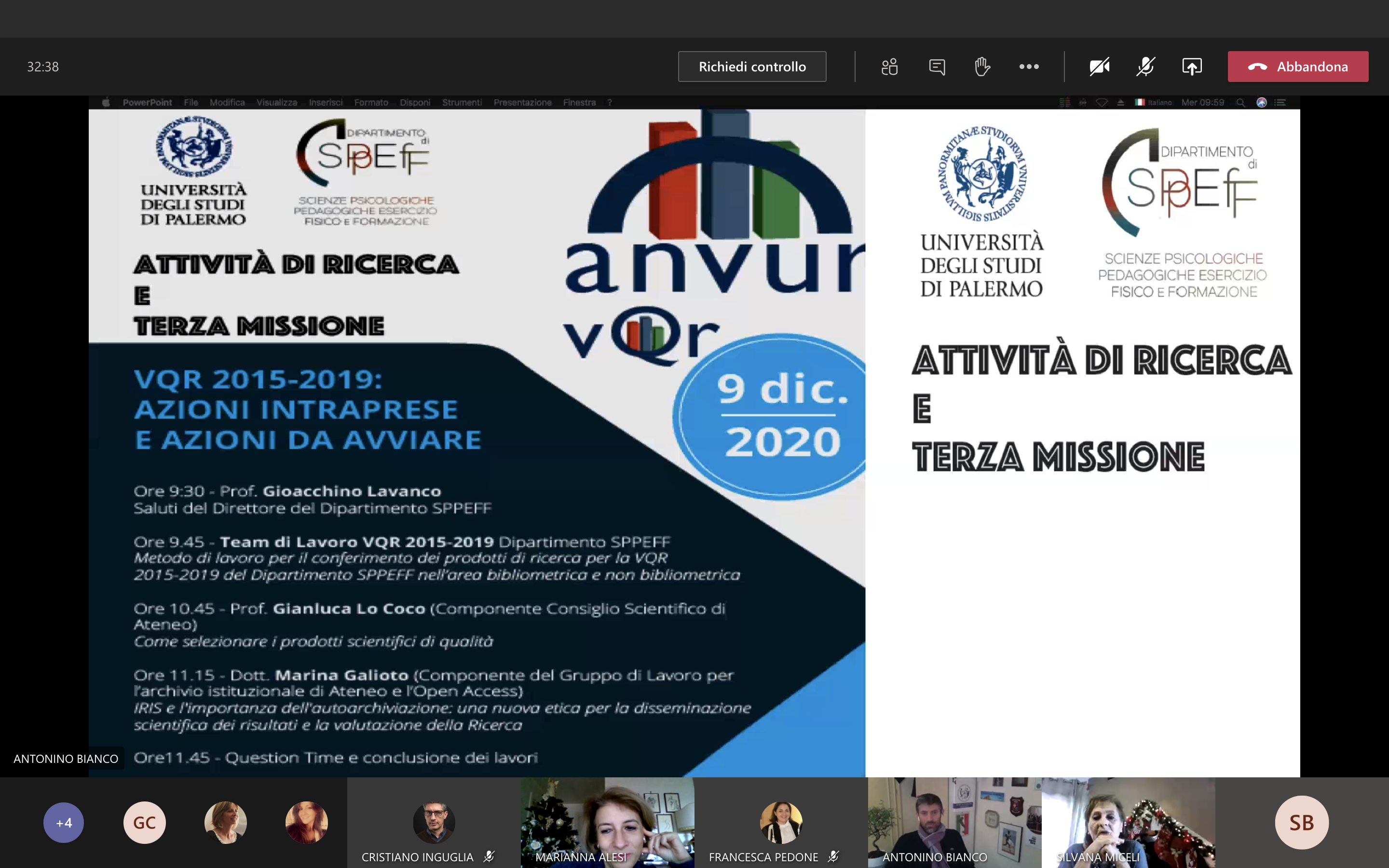Select Antonino Bianco's video tile
1389x868 pixels.
pyautogui.click(x=954, y=823)
